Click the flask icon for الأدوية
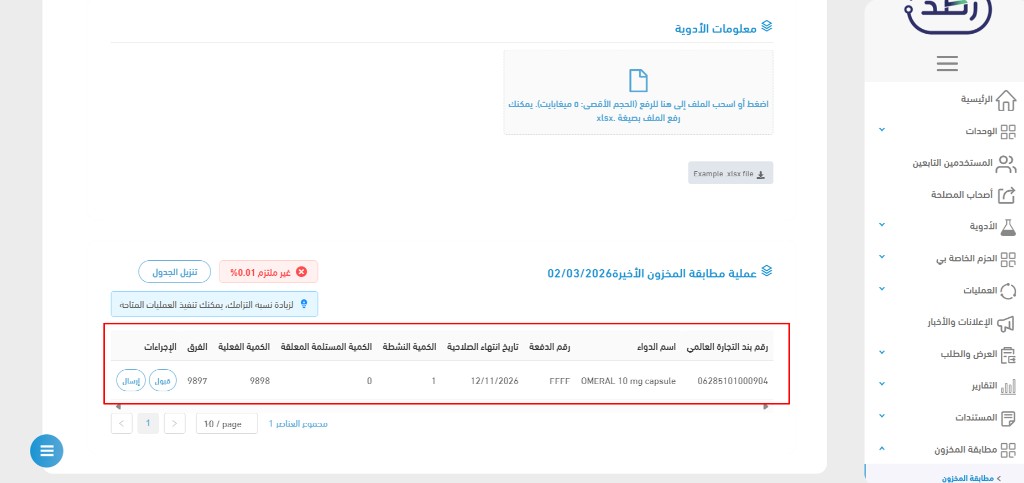Viewport: 1024px width, 483px height. click(1008, 226)
